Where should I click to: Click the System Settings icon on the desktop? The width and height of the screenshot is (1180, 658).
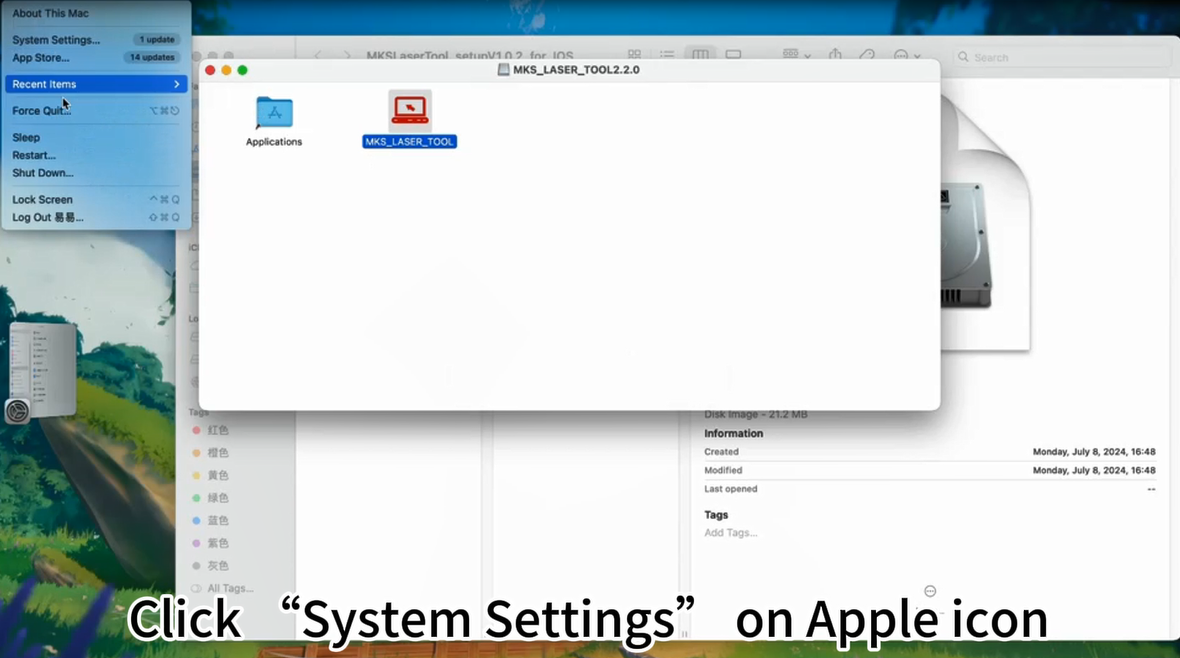pos(17,411)
